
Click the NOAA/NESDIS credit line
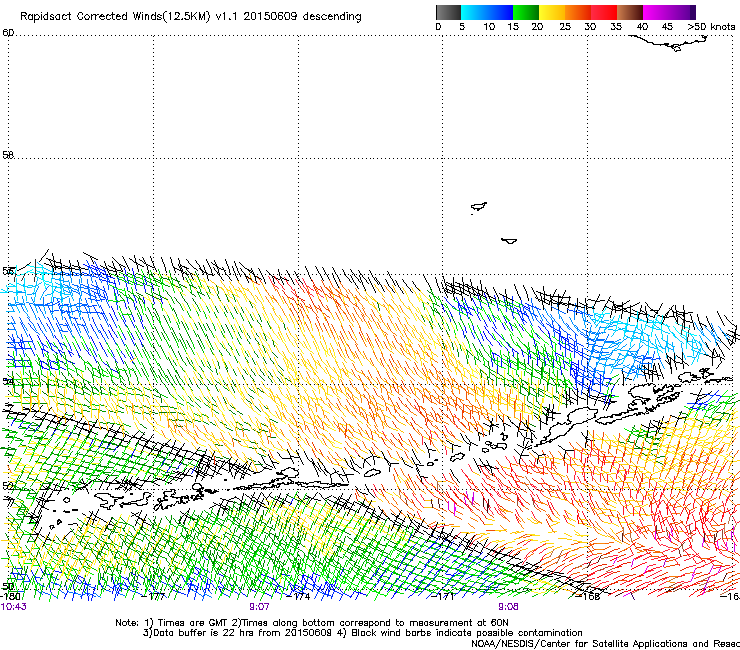click(605, 643)
